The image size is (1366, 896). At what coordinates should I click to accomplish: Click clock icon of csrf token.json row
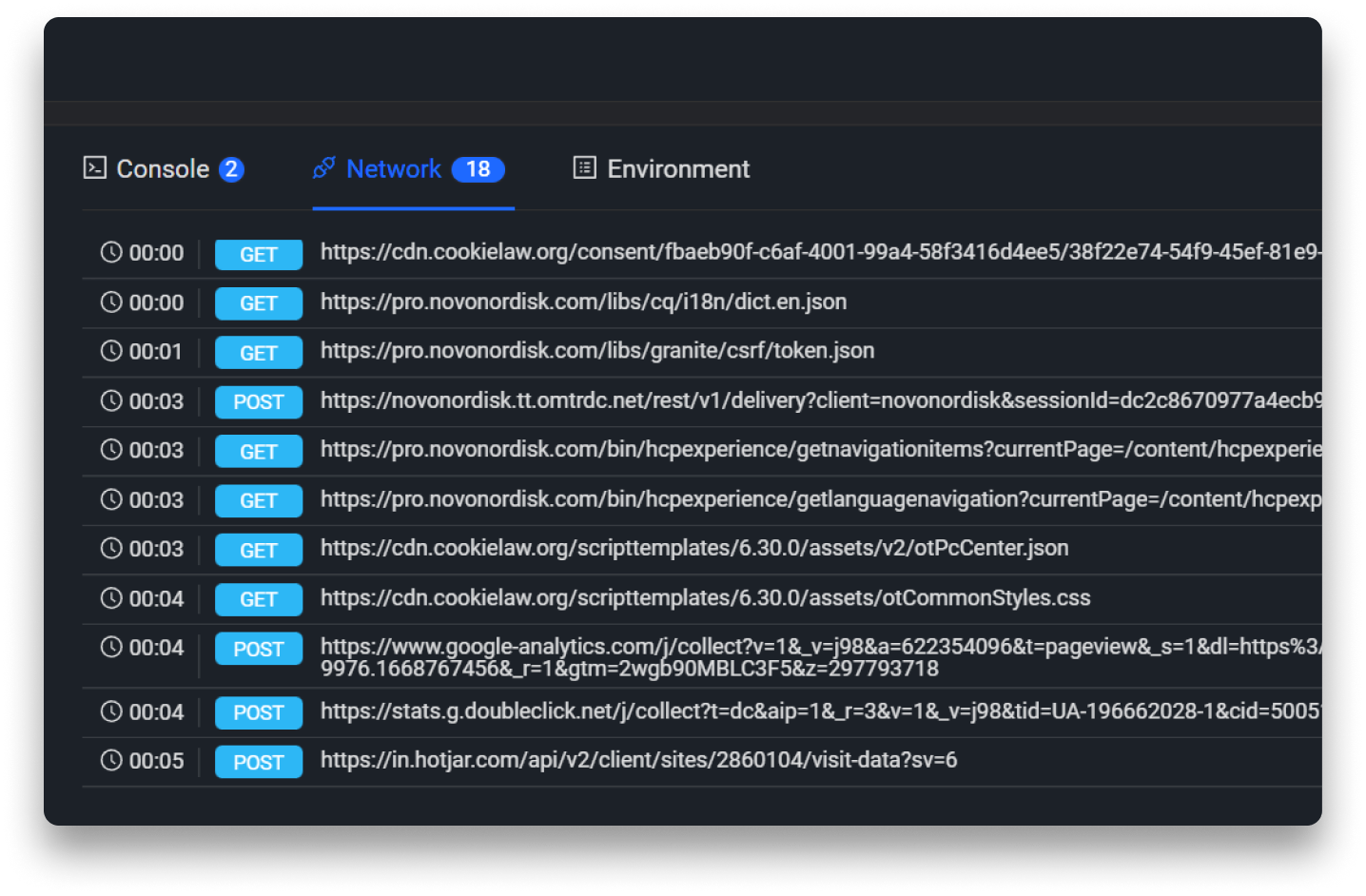pyautogui.click(x=111, y=351)
